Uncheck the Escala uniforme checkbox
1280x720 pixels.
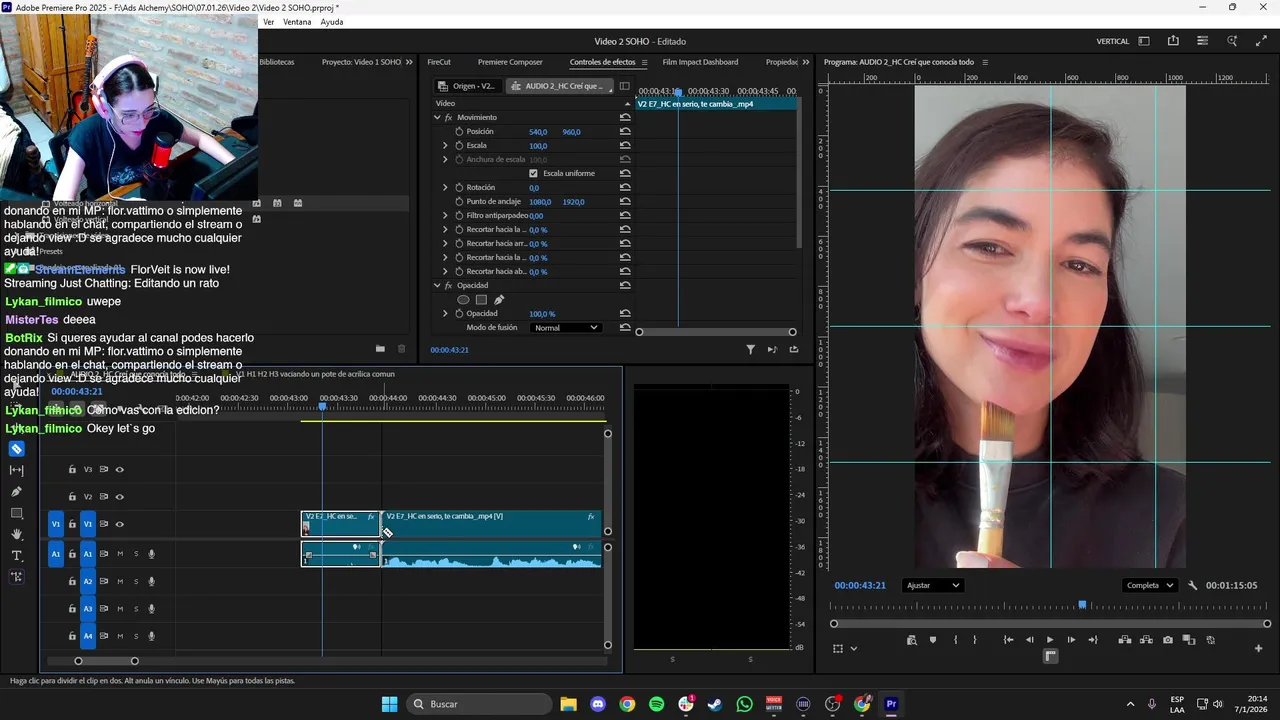coord(533,173)
